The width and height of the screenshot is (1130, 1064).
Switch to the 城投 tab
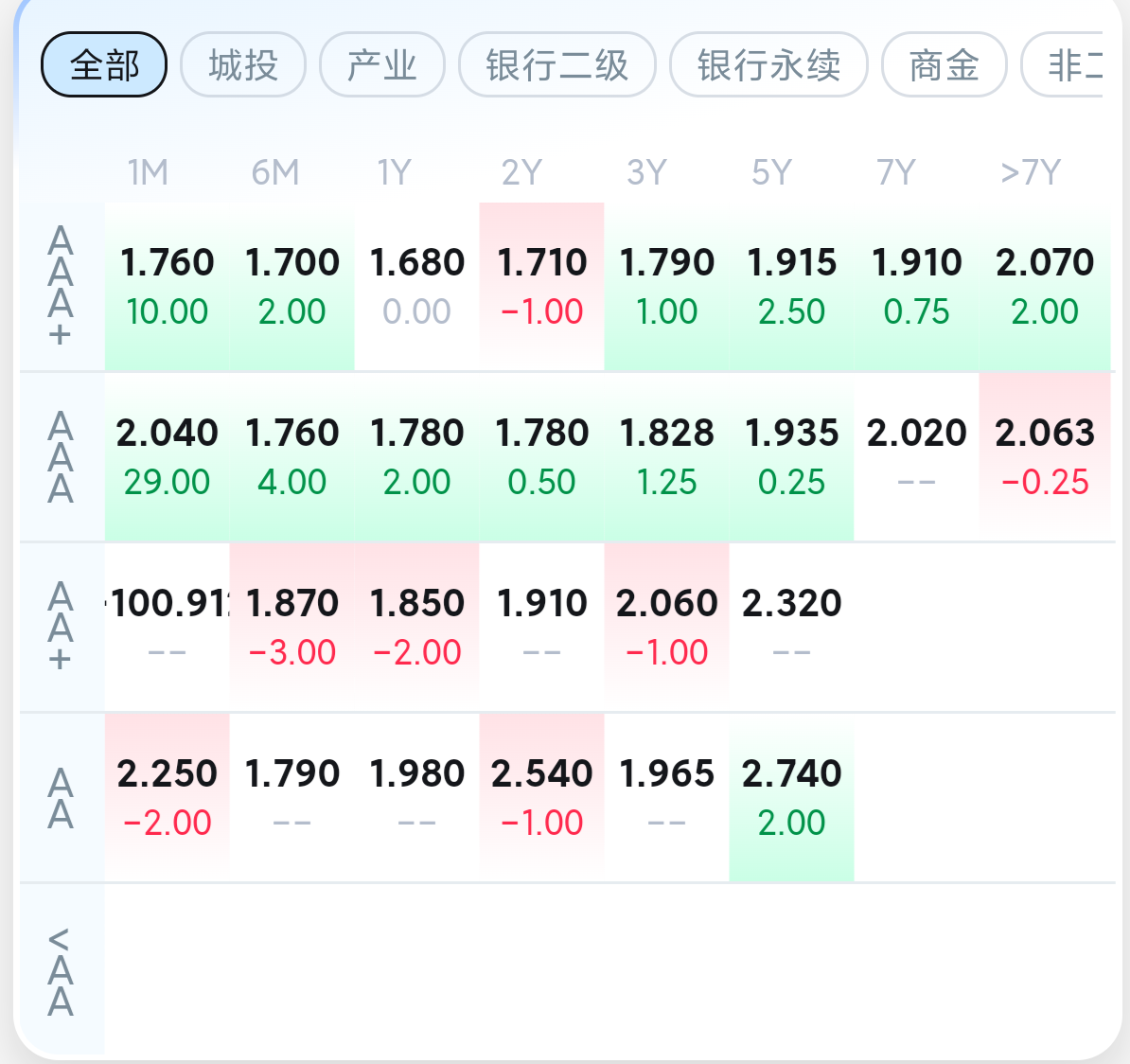tap(243, 65)
